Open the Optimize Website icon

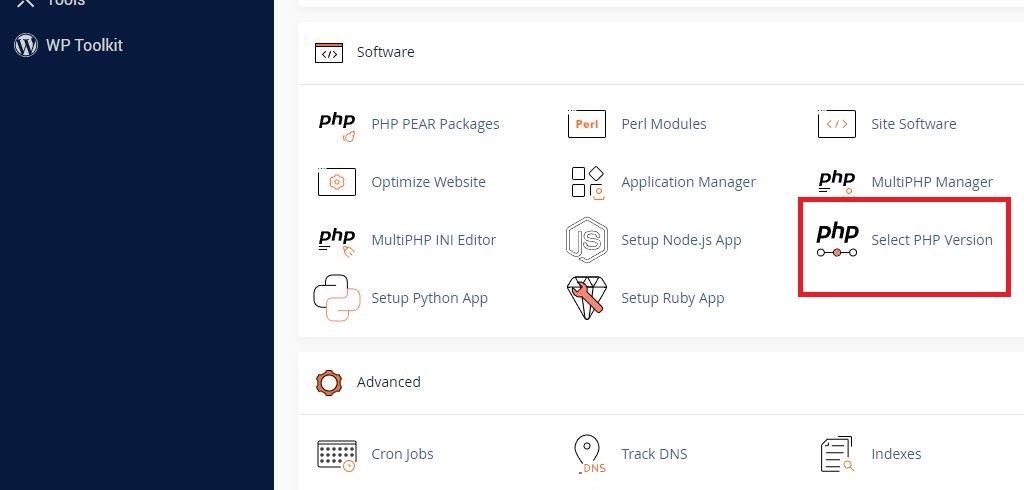337,182
